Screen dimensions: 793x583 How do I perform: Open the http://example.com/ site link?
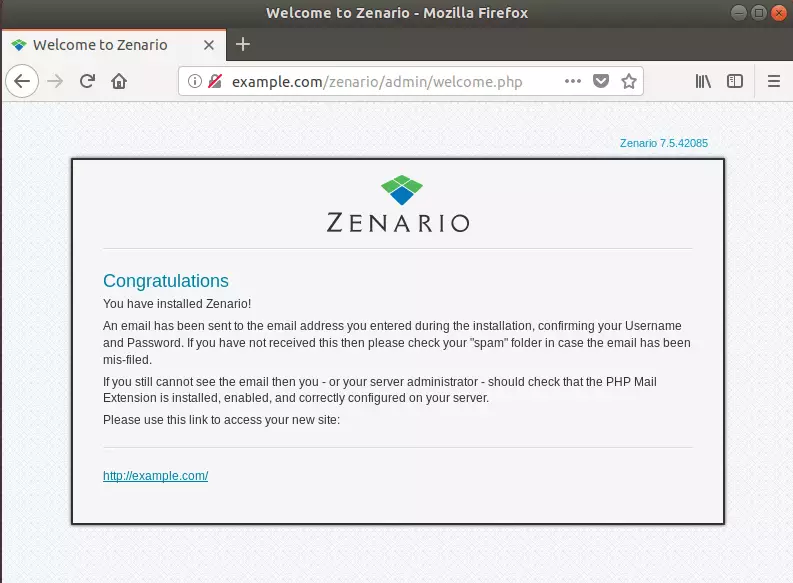point(155,476)
